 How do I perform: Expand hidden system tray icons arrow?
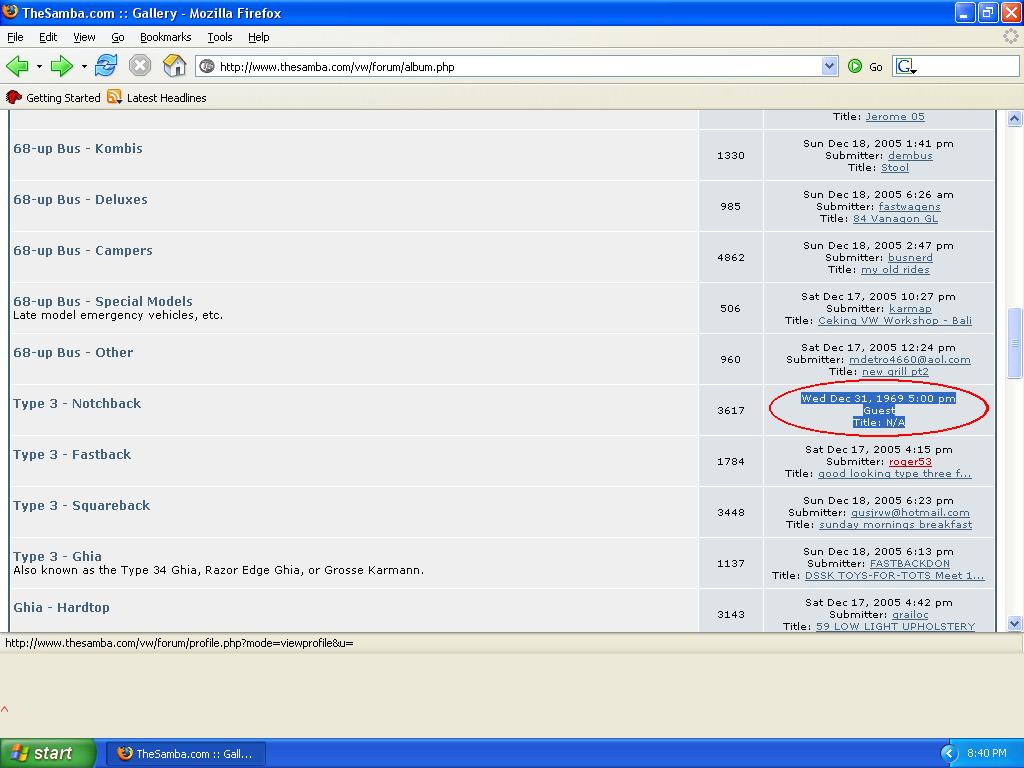coord(949,753)
